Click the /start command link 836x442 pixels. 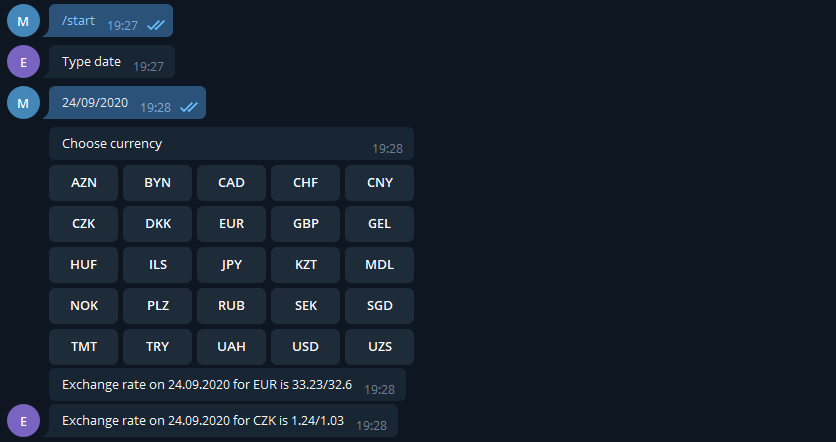pyautogui.click(x=78, y=21)
